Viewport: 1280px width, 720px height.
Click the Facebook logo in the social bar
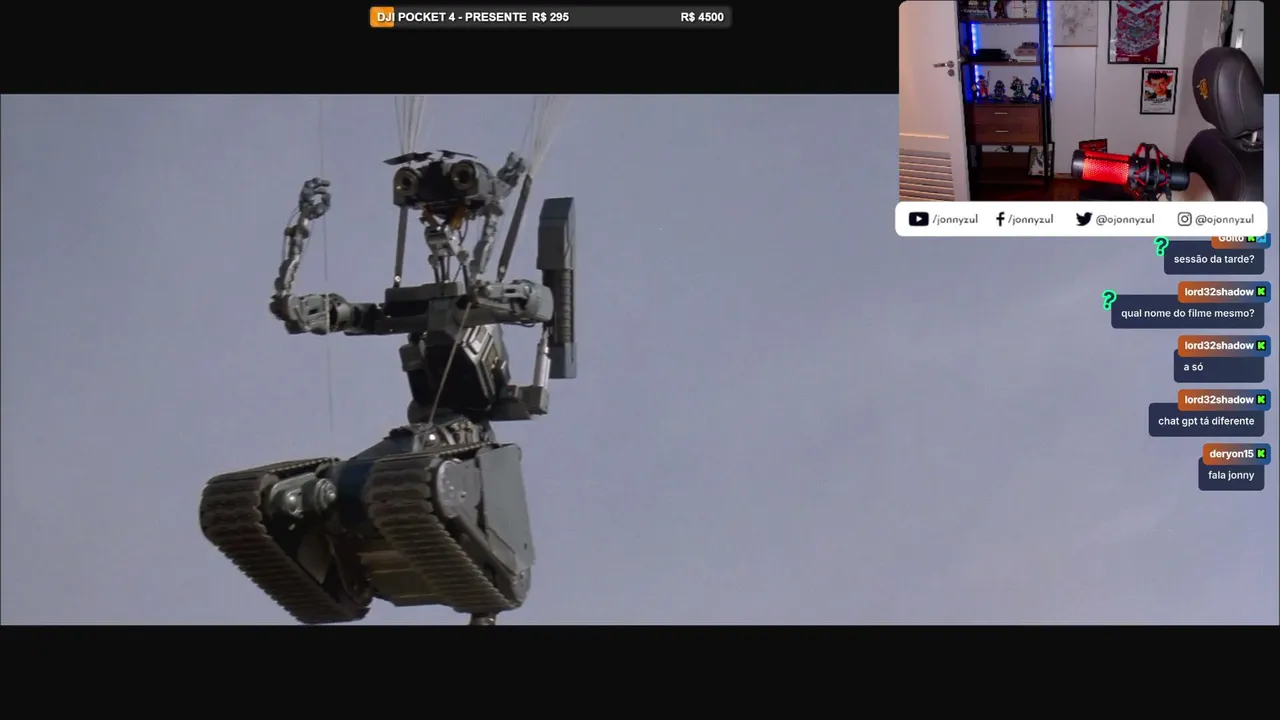tap(1000, 219)
